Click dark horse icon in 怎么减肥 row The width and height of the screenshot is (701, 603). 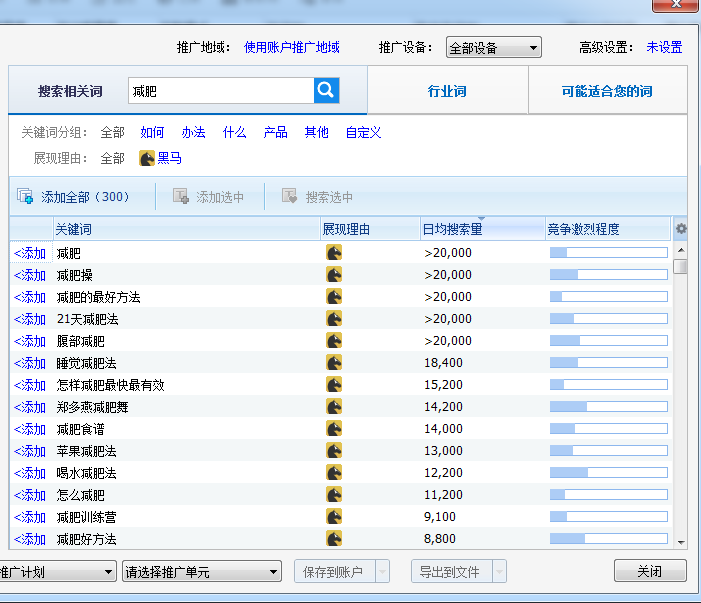[334, 495]
